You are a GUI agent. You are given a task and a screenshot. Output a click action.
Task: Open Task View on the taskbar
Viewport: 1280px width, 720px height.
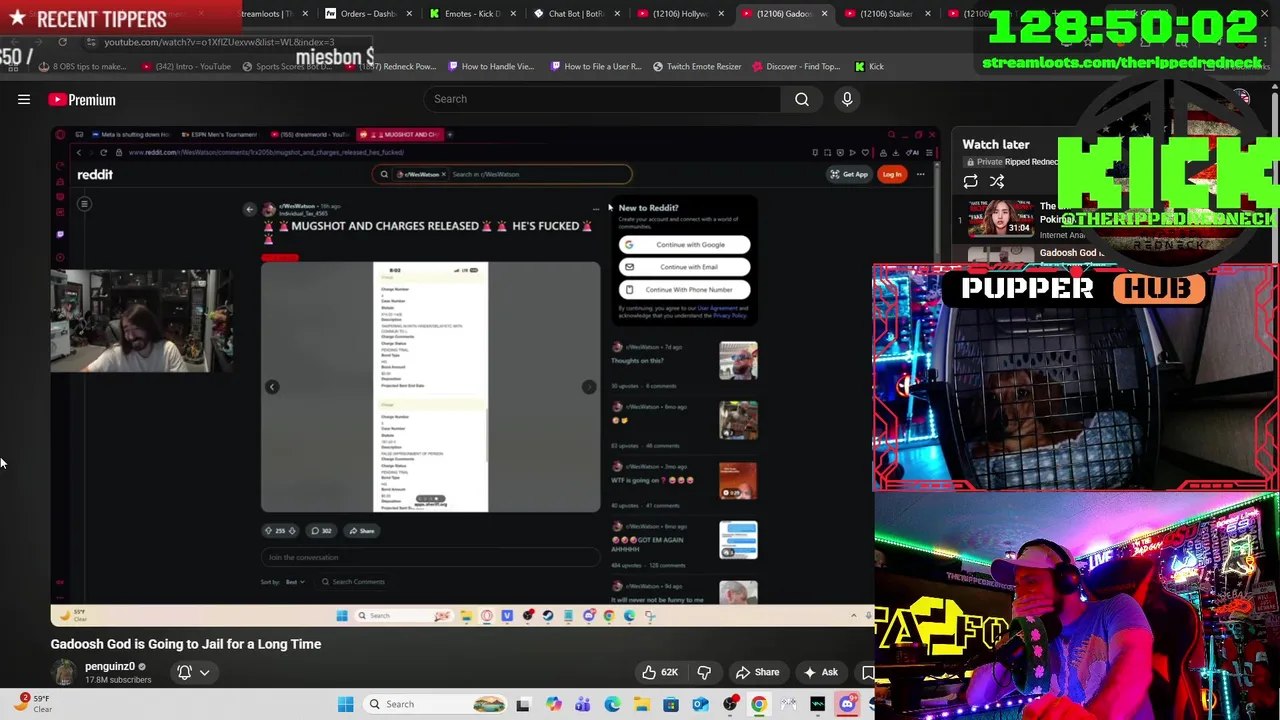pos(523,704)
